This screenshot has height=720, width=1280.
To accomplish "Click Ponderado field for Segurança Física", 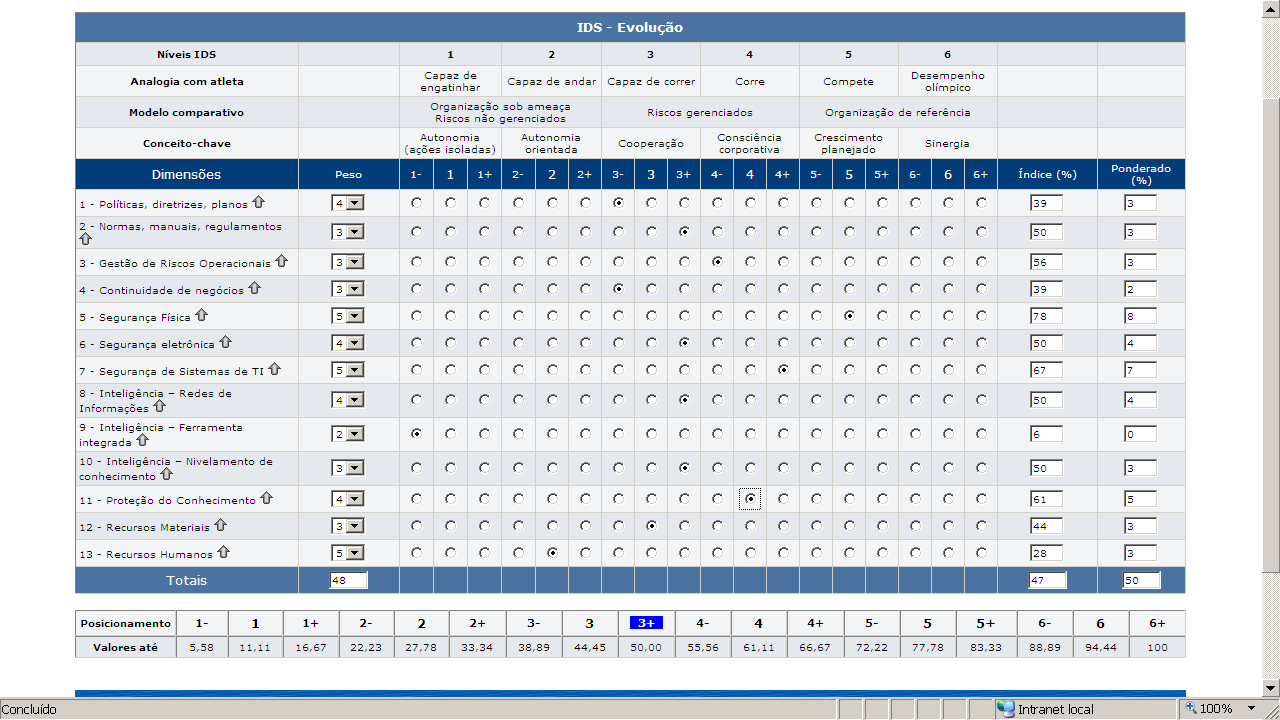I will coord(1140,317).
